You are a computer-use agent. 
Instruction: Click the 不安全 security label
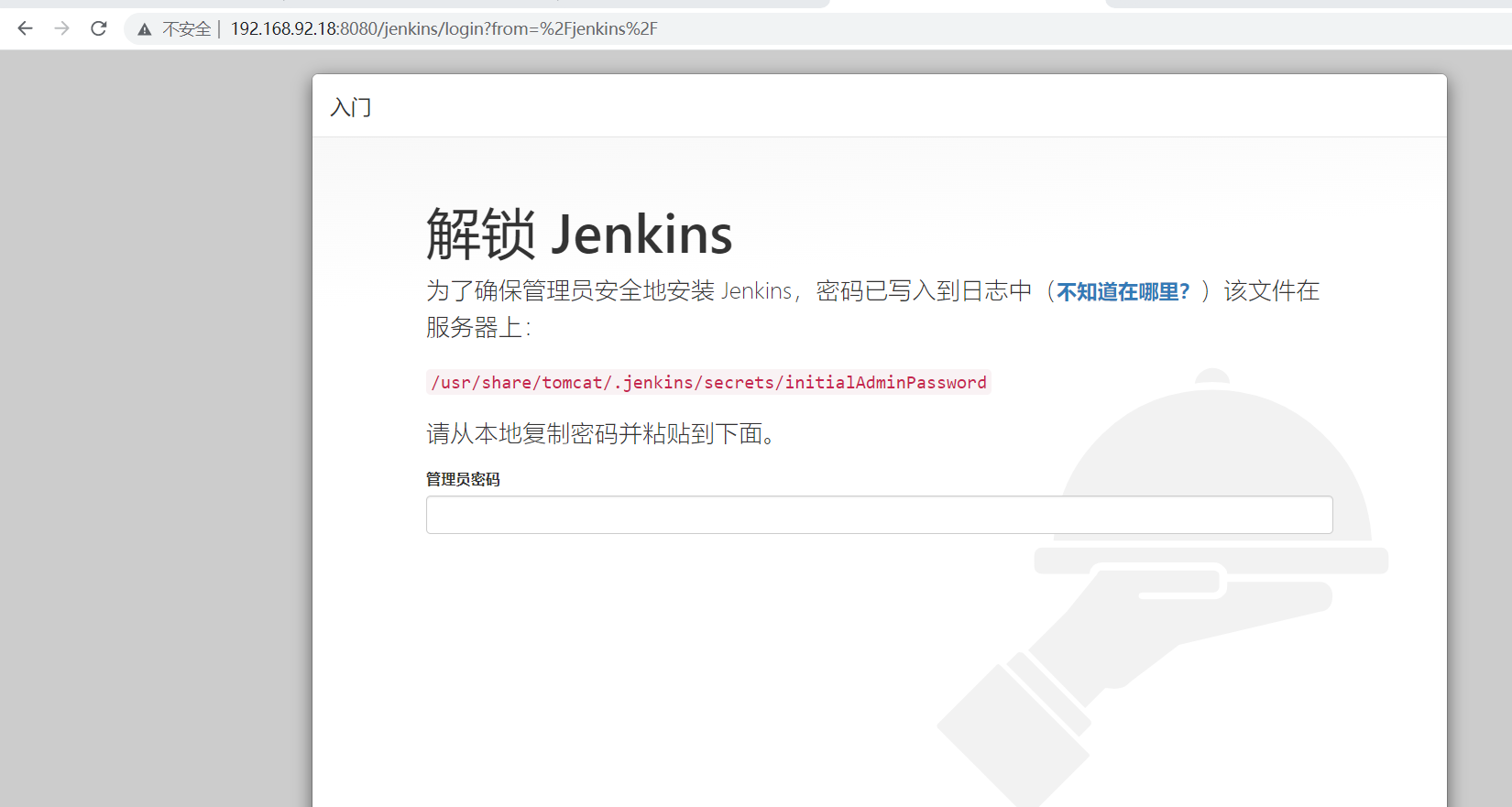(x=187, y=29)
